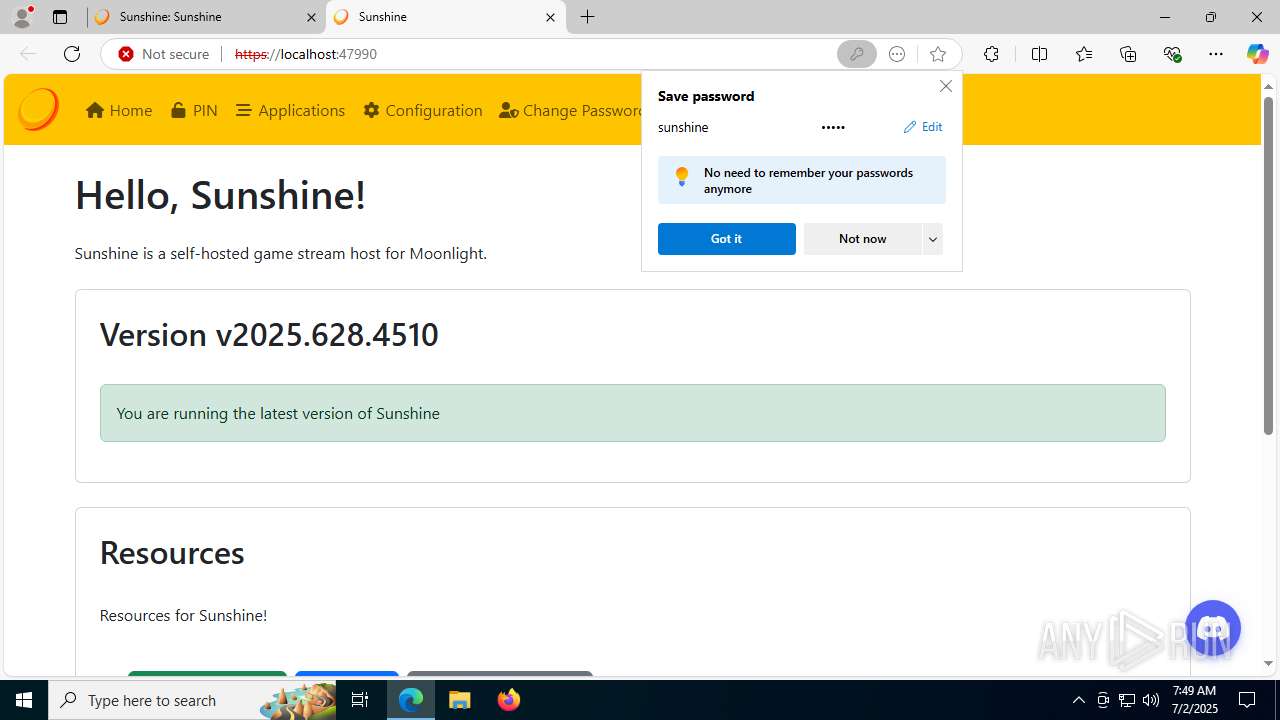The height and width of the screenshot is (720, 1280).
Task: Click Got it in Save password popup
Action: click(727, 239)
